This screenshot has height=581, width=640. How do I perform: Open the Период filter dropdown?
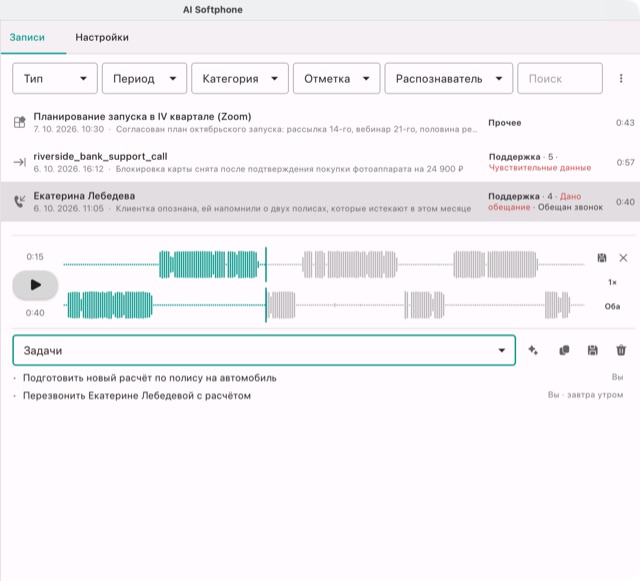(x=144, y=78)
